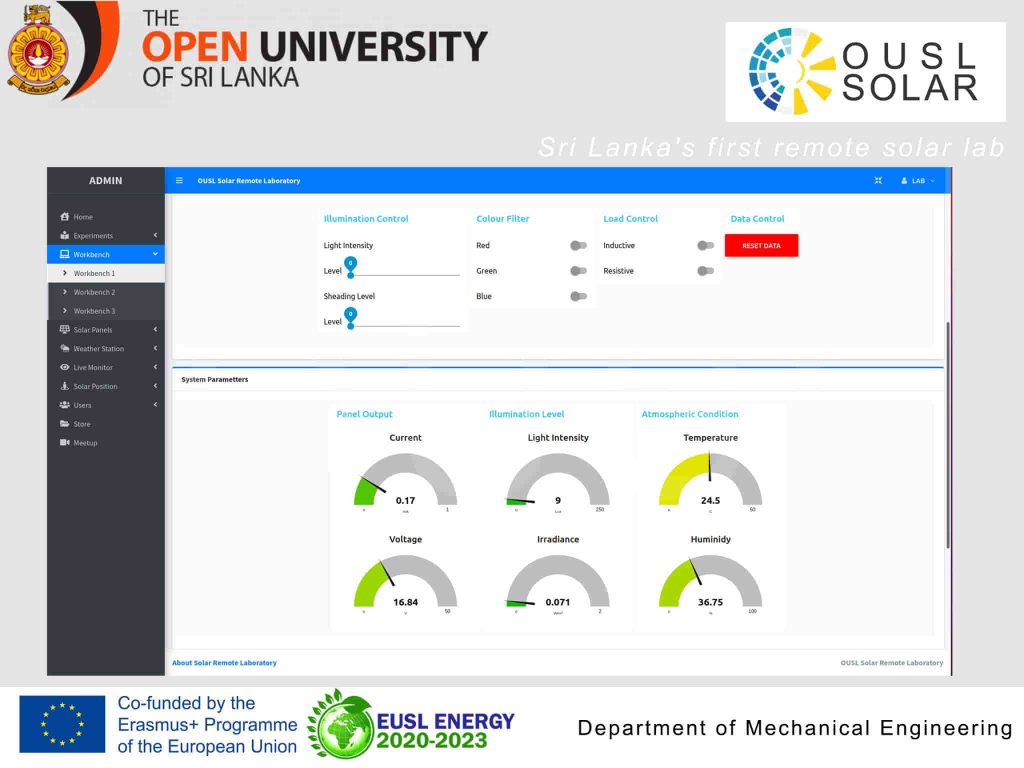1024x768 pixels.
Task: Click the Open University crest logo
Action: [38, 50]
